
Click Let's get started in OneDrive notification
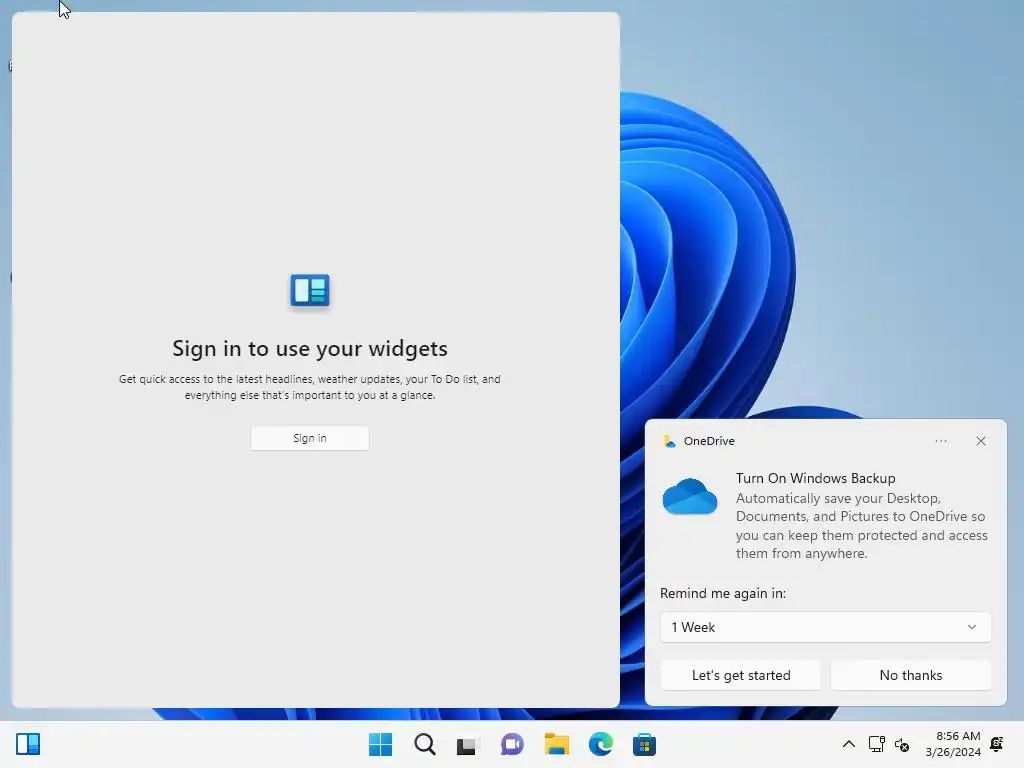(x=741, y=675)
